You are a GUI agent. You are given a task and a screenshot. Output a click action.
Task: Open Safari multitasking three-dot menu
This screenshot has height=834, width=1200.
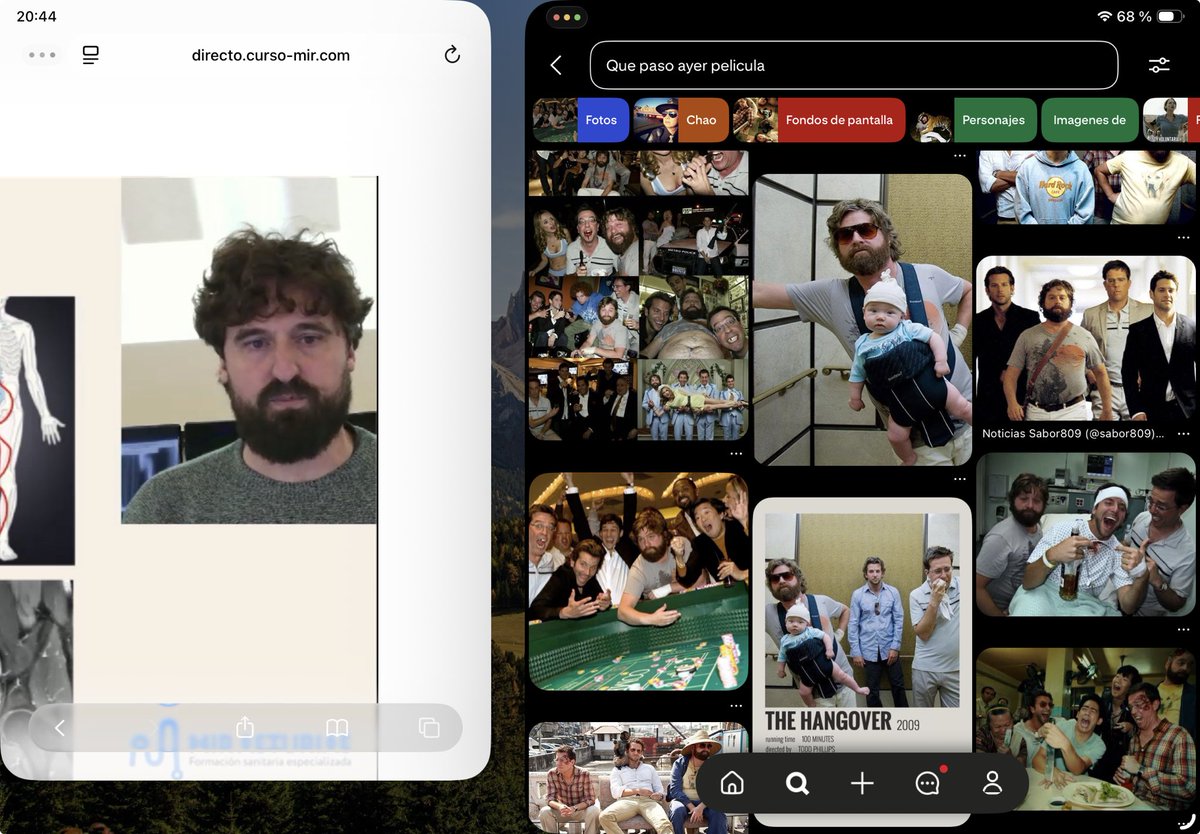tap(43, 55)
